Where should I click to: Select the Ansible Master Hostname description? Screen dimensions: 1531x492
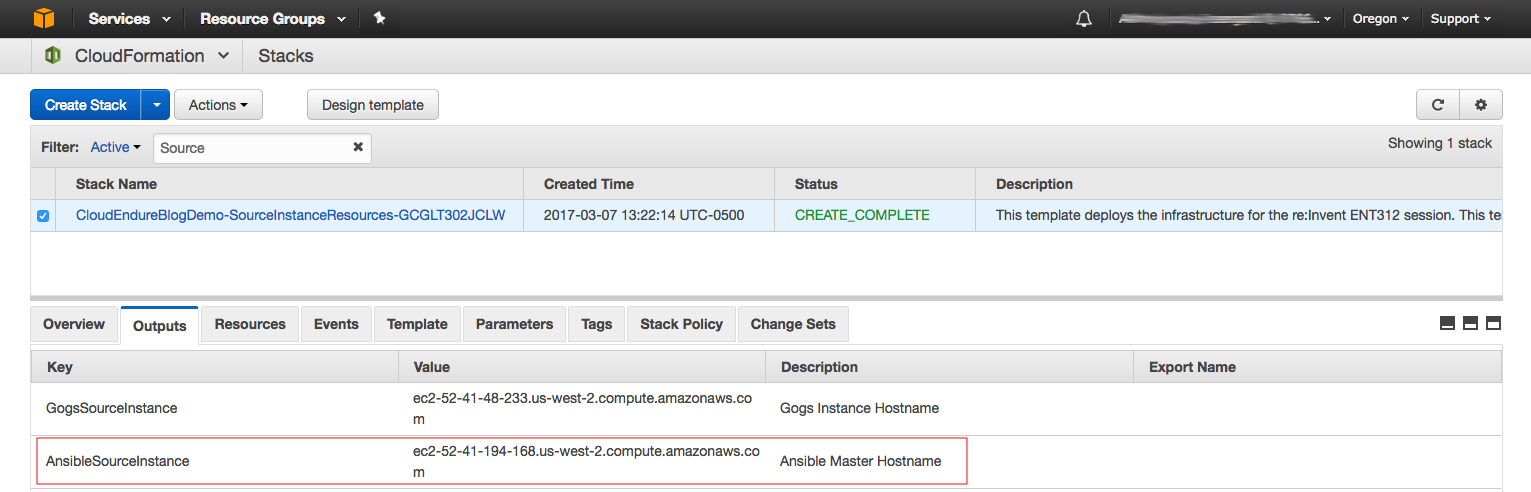coord(860,461)
